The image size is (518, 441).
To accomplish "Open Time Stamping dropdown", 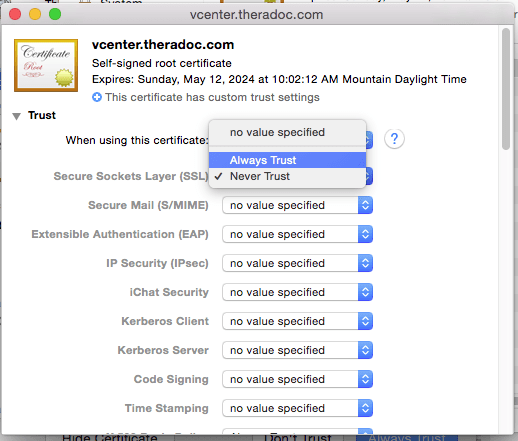I will (x=297, y=408).
